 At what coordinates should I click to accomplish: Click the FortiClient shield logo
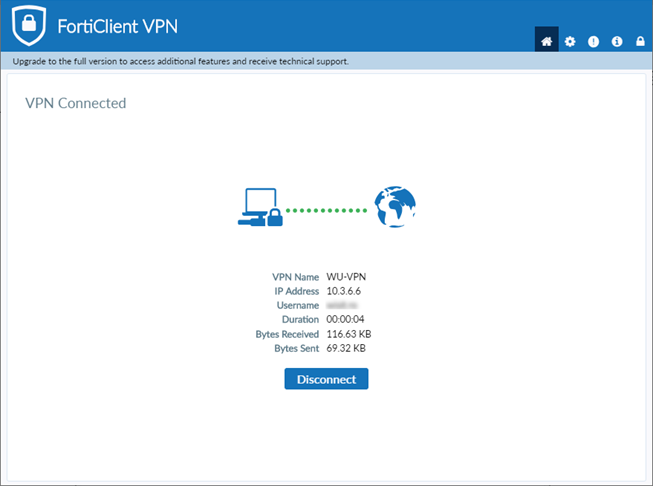(x=30, y=26)
